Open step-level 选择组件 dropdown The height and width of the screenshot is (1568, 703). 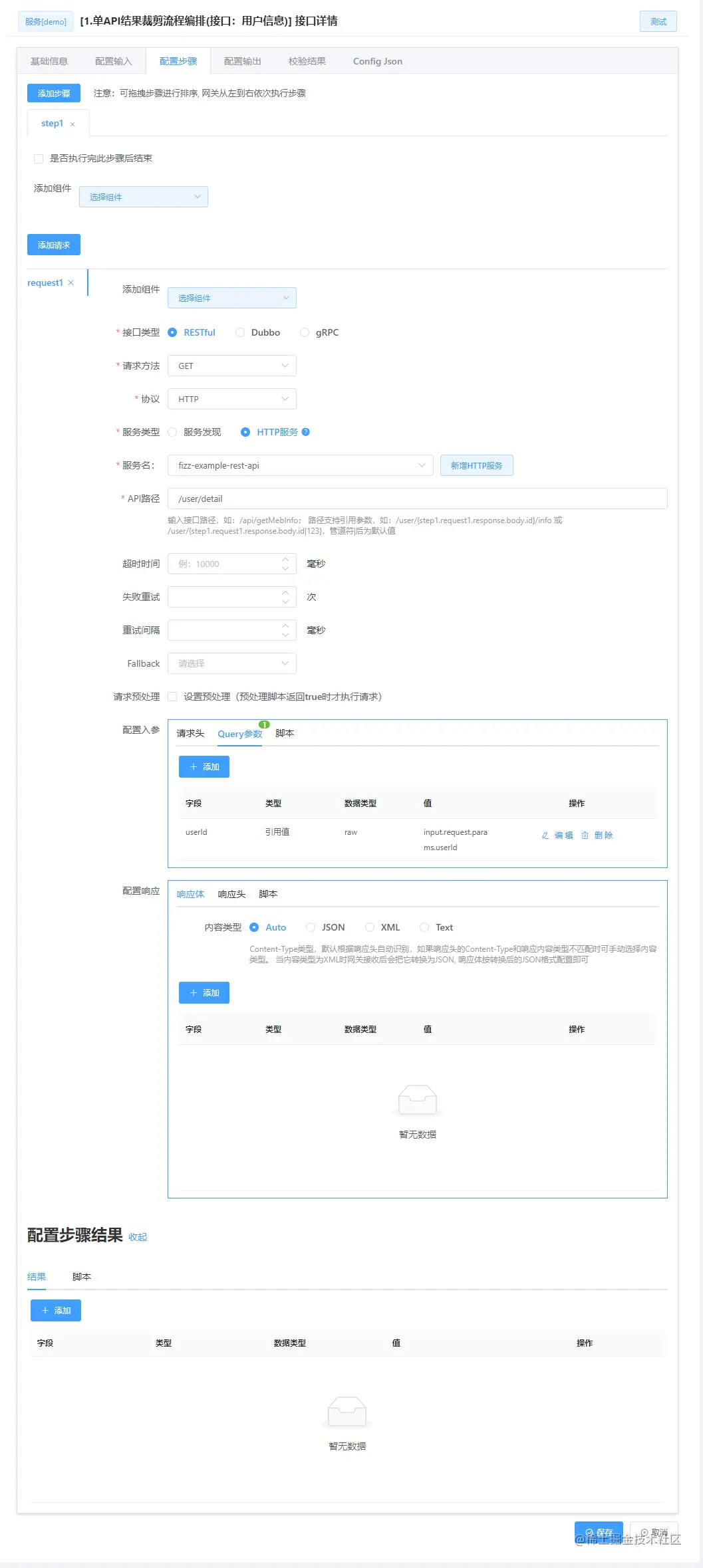point(144,197)
